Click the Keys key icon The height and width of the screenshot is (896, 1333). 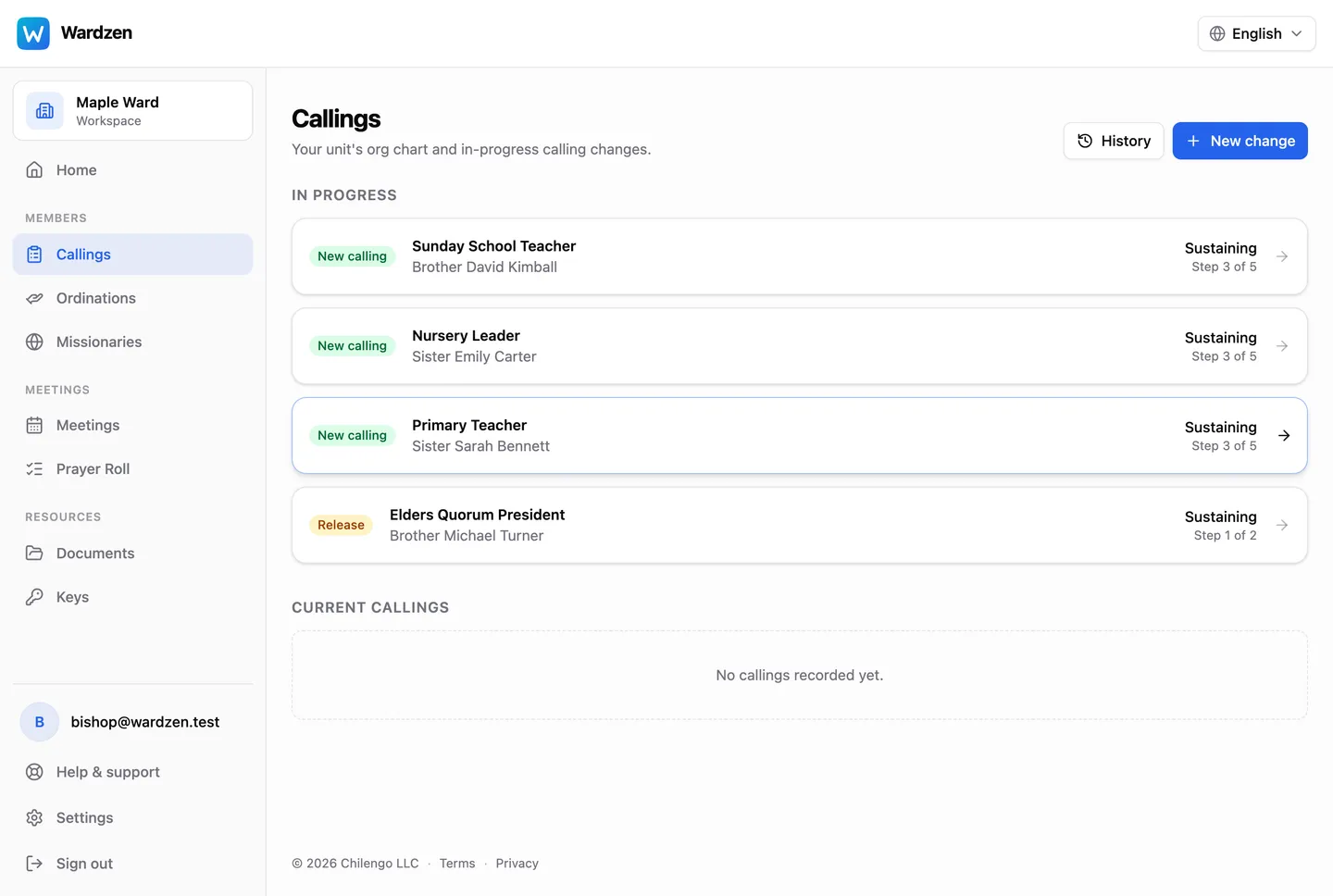[34, 597]
